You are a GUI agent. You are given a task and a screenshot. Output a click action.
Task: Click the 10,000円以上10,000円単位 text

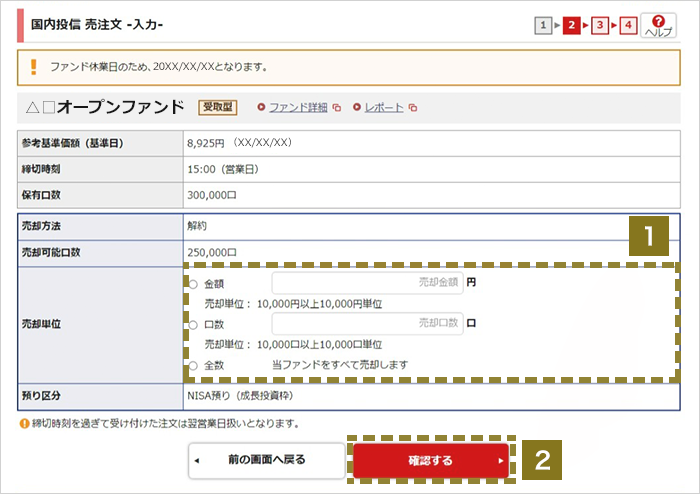coord(320,304)
